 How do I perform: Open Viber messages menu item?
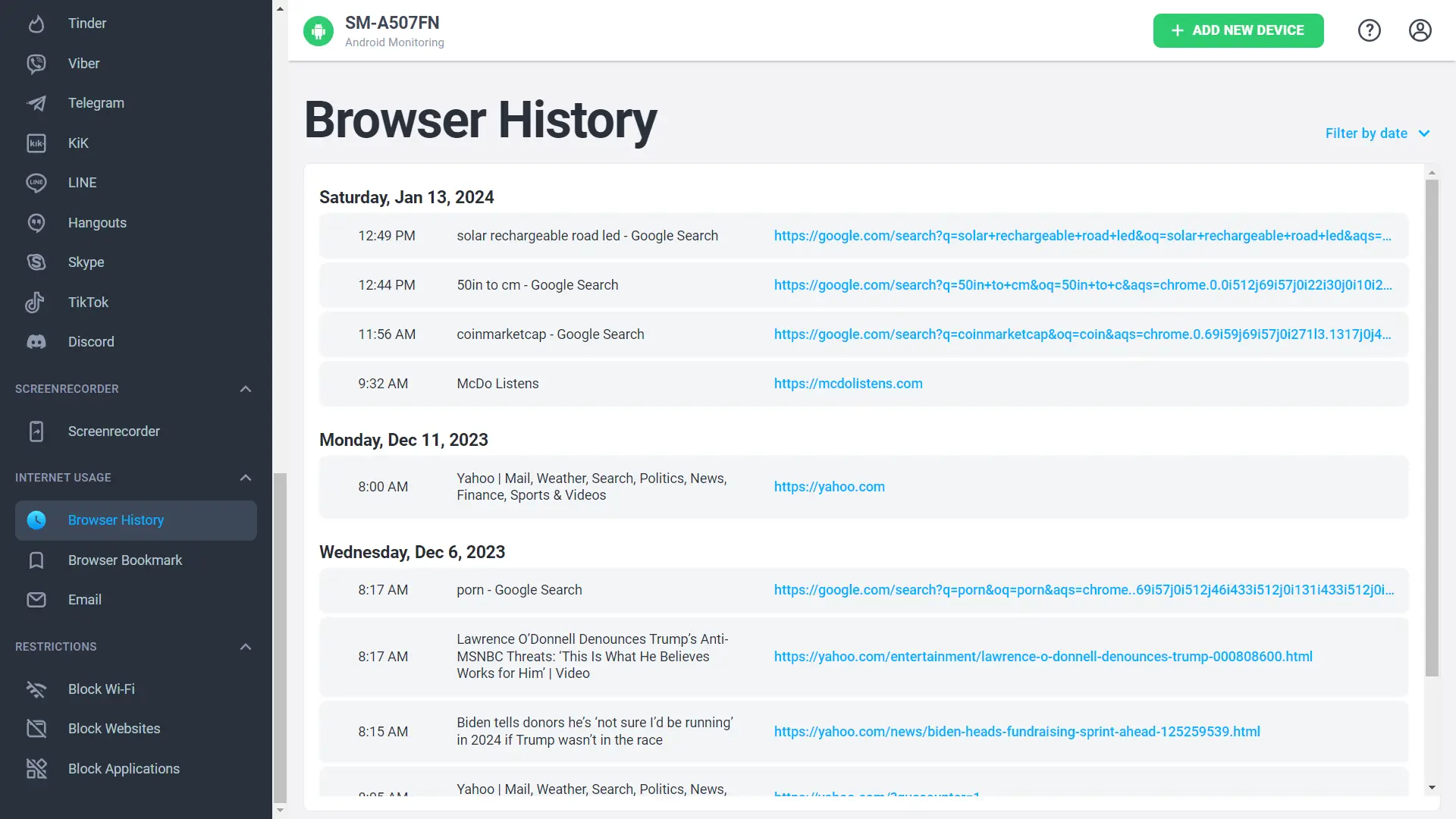pyautogui.click(x=83, y=64)
